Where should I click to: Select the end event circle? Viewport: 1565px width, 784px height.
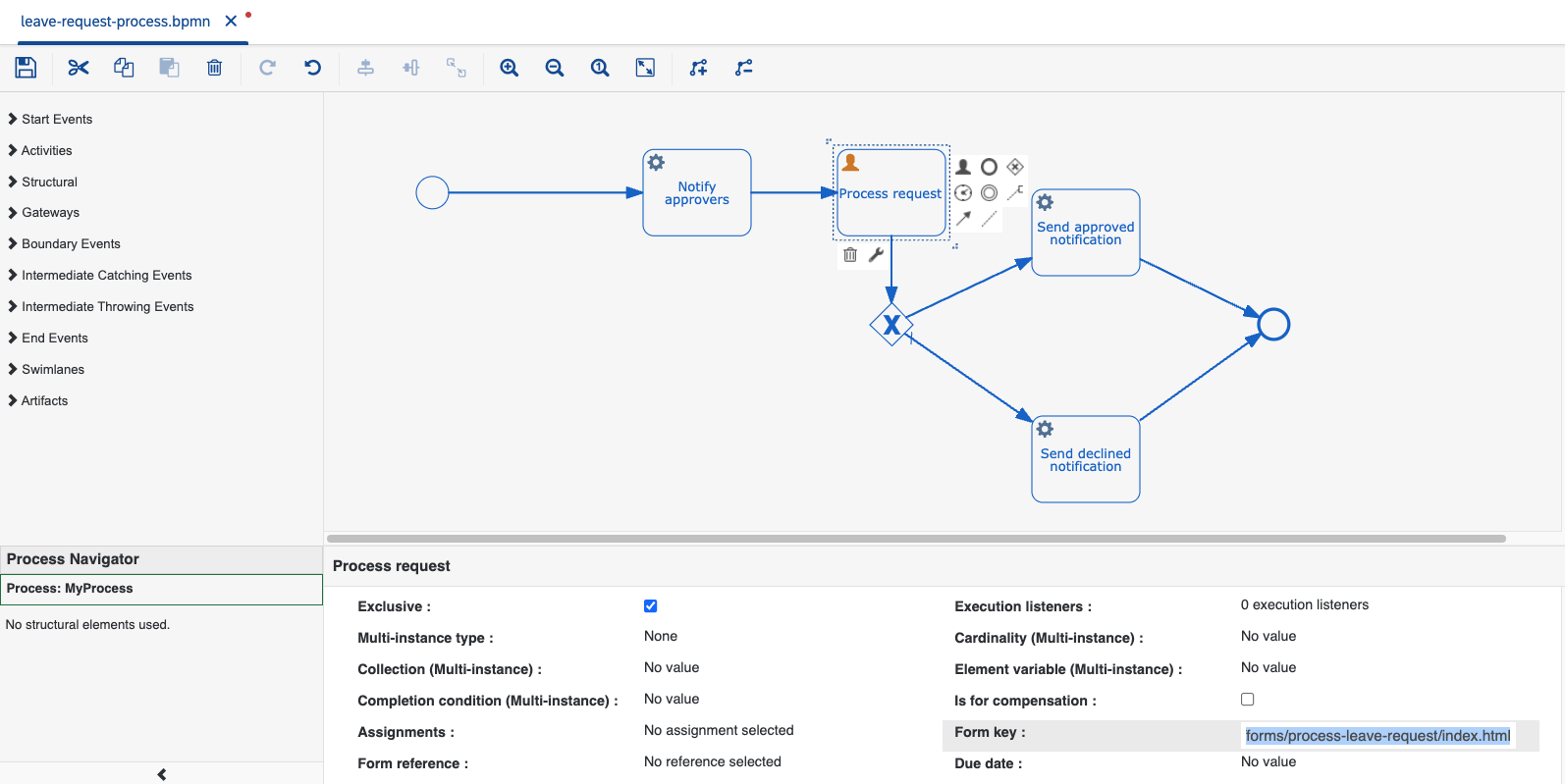(1273, 324)
